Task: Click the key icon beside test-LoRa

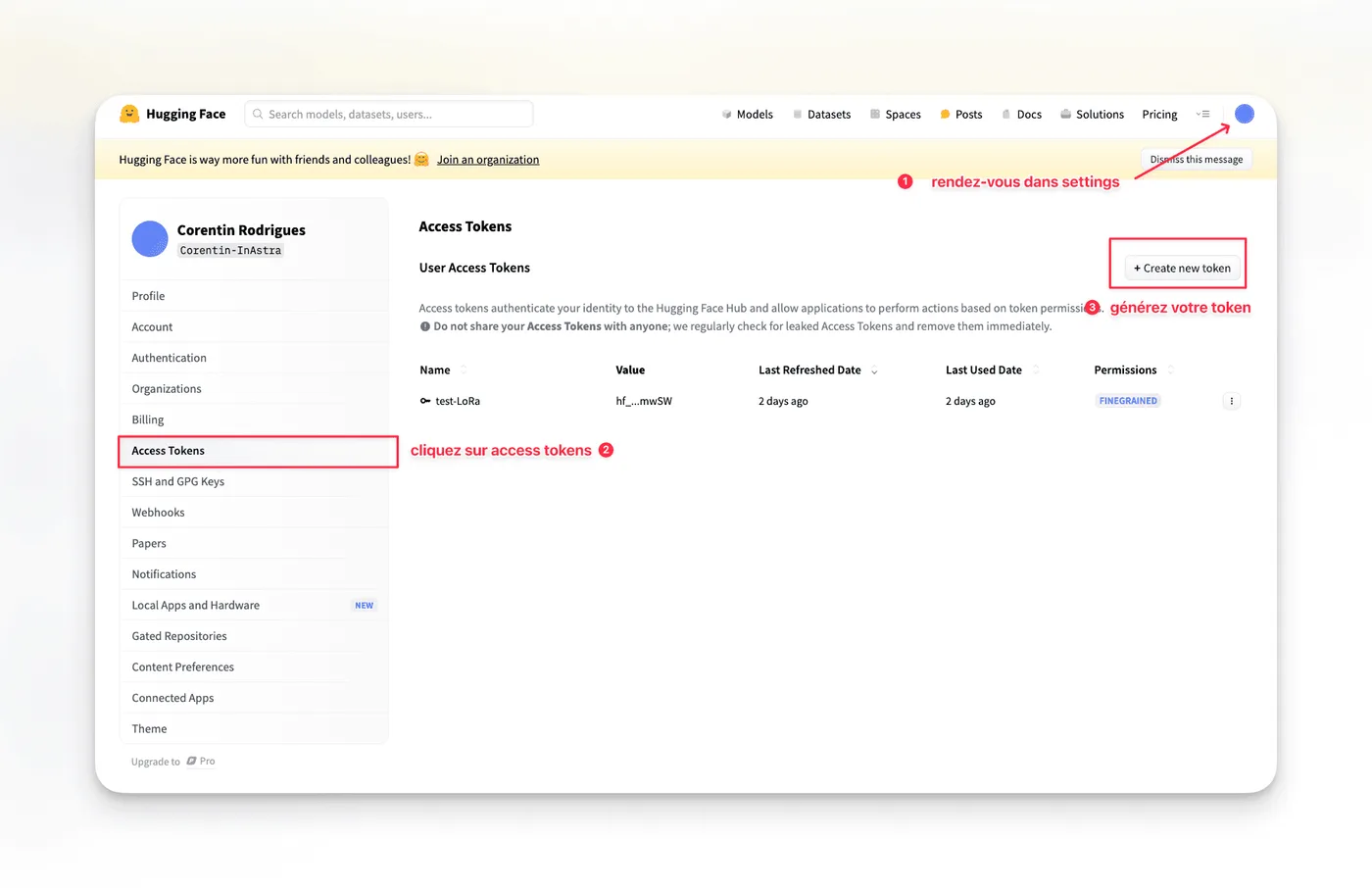Action: (425, 401)
